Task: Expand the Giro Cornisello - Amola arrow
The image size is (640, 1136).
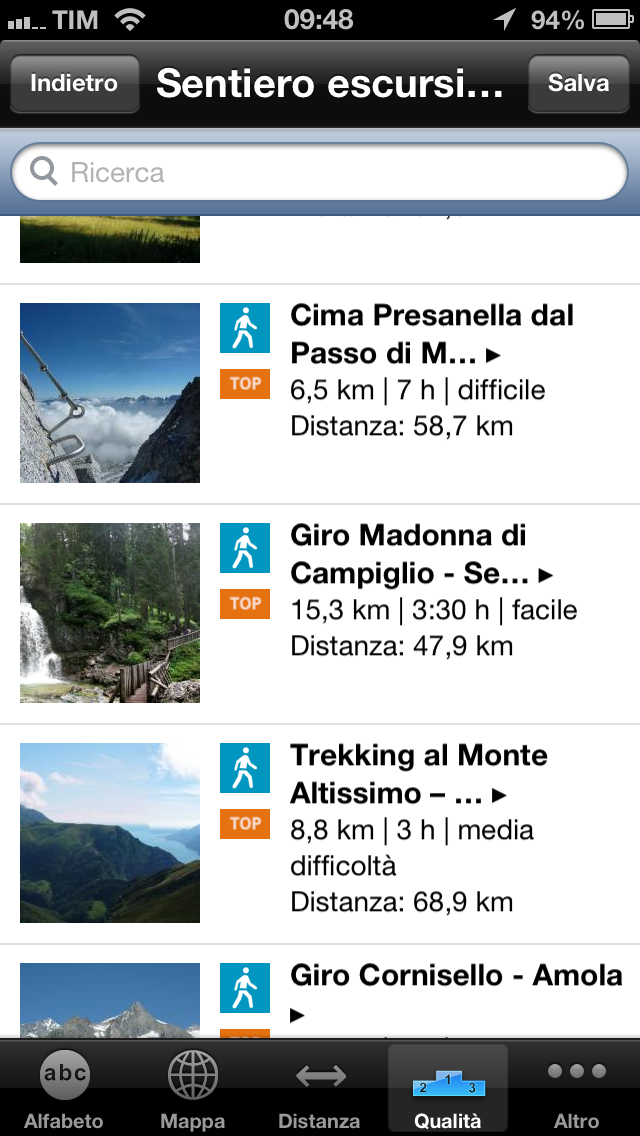Action: pyautogui.click(x=297, y=1015)
